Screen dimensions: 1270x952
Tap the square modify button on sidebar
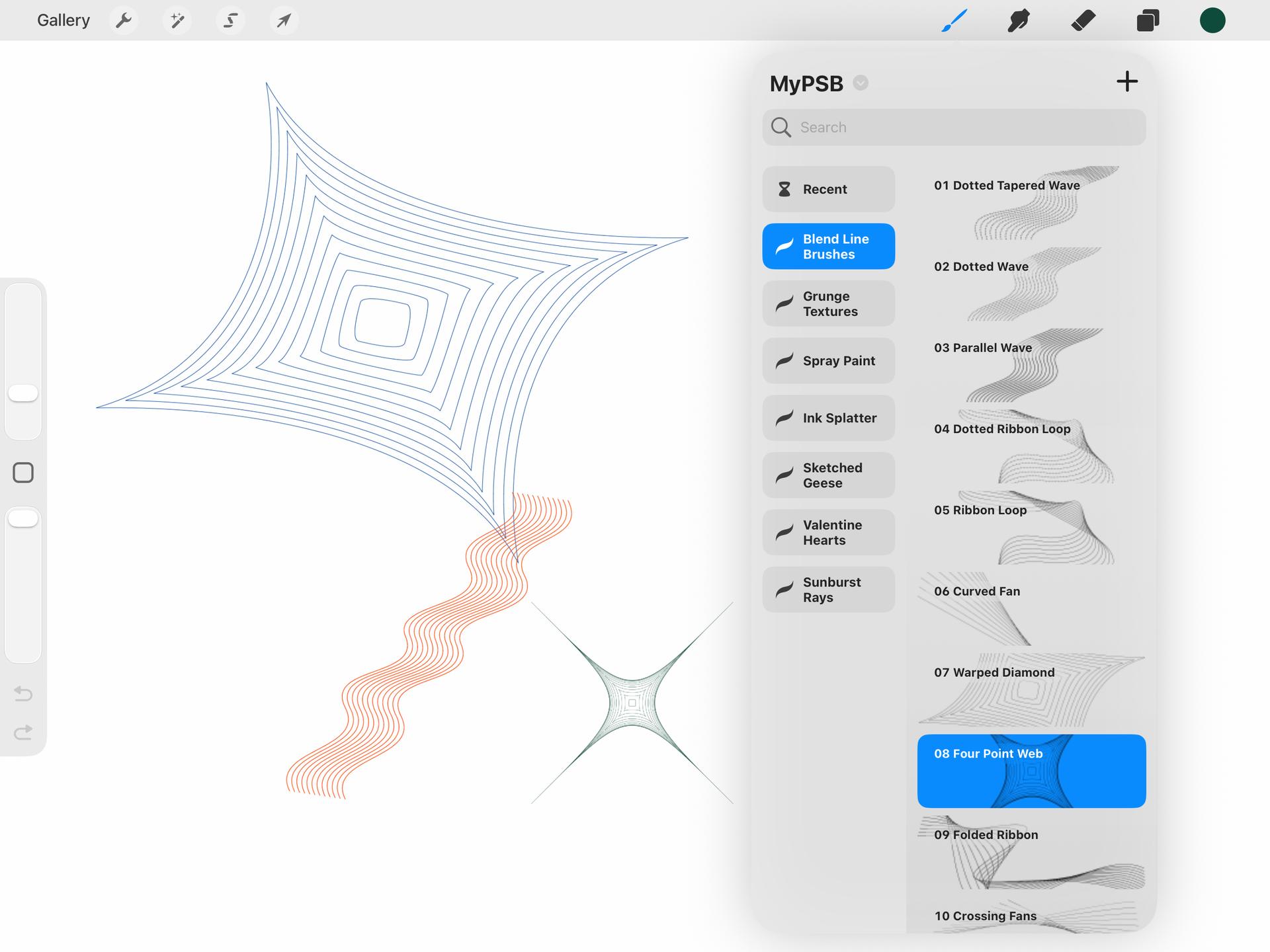[x=23, y=473]
